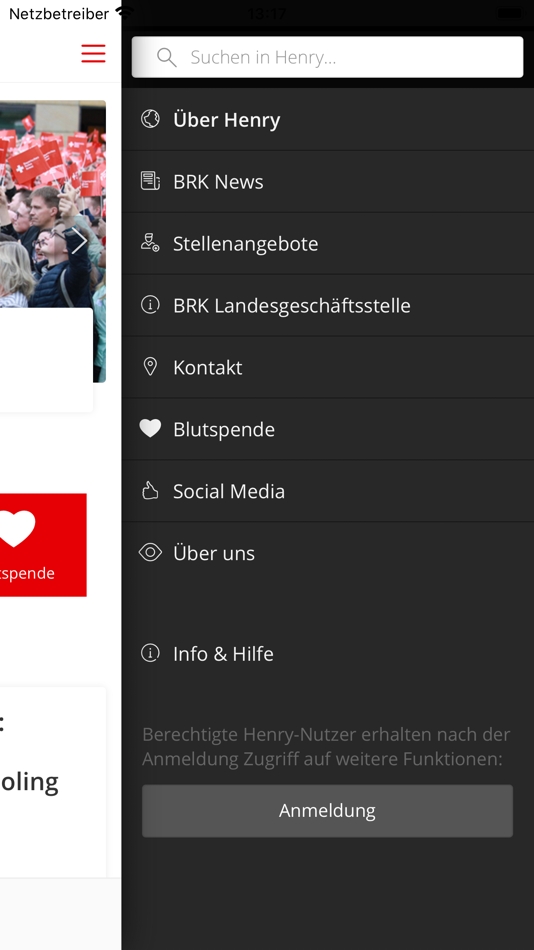
Task: Open the Kontakt menu item
Action: coord(328,367)
